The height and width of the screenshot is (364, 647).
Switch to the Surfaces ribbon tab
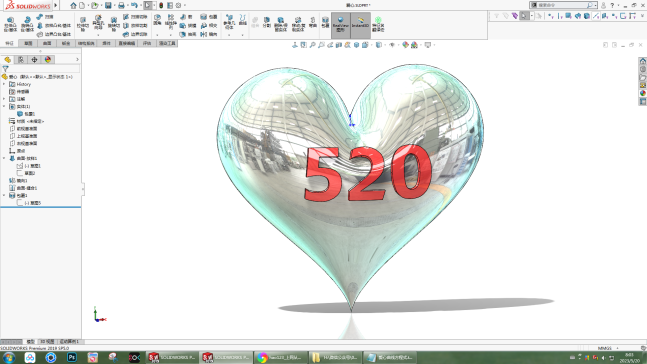point(47,43)
